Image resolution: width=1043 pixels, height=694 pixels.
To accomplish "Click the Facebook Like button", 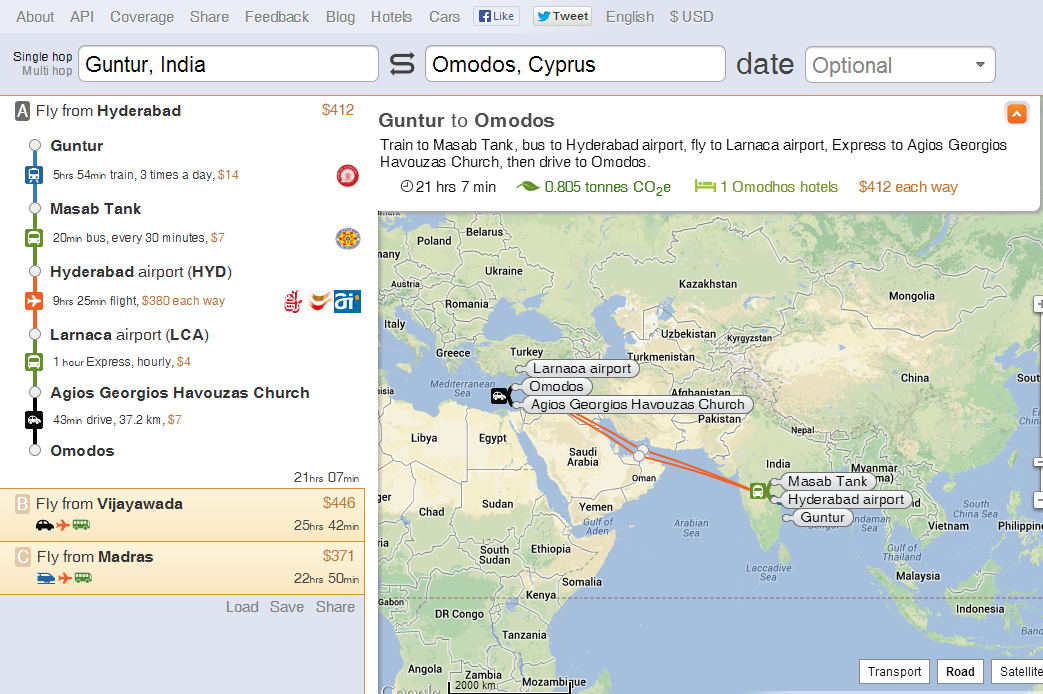I will click(497, 16).
